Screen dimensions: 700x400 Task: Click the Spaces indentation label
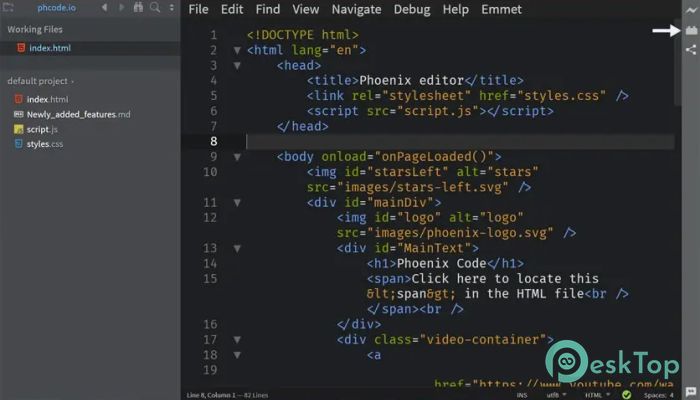click(x=655, y=395)
